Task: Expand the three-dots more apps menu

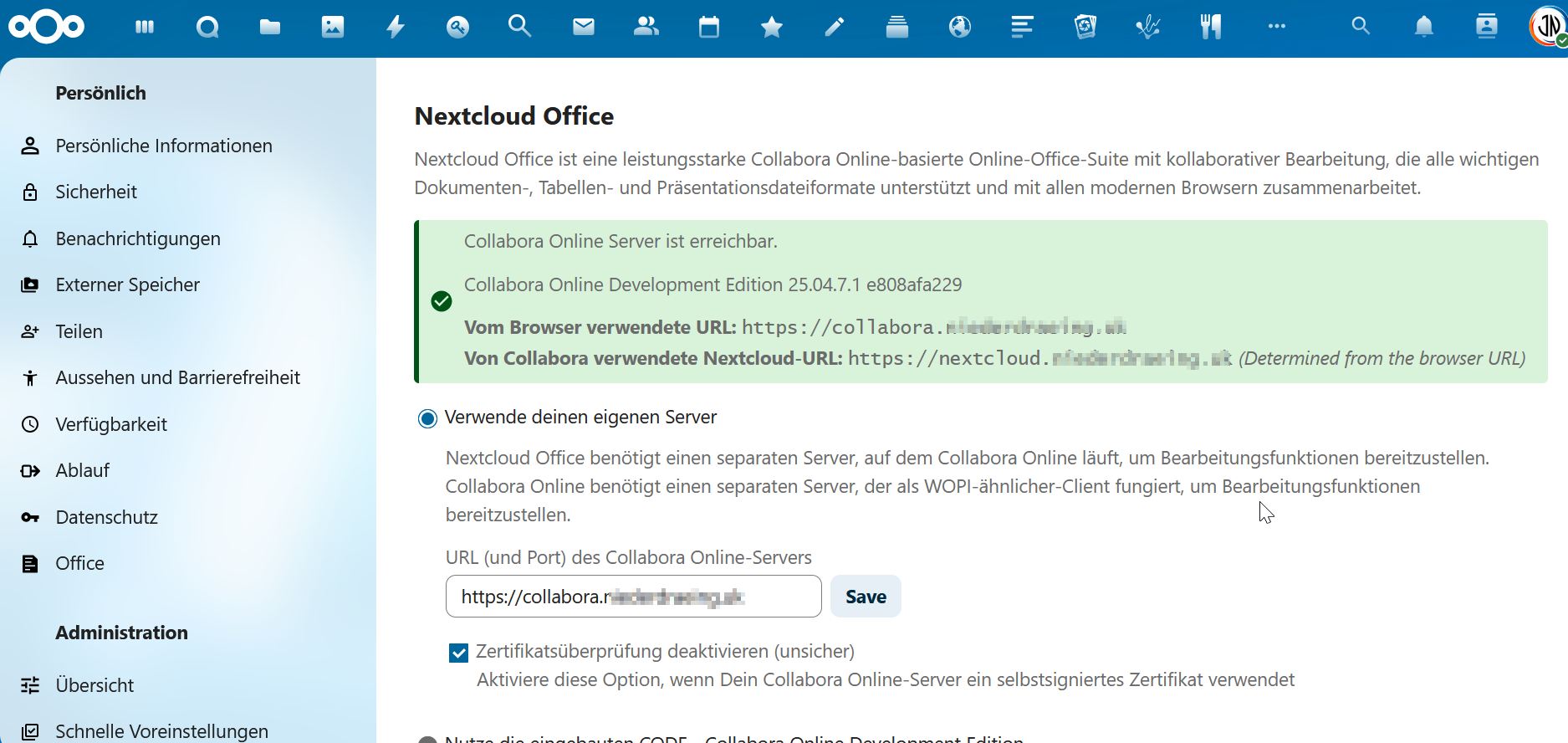Action: pyautogui.click(x=1276, y=27)
